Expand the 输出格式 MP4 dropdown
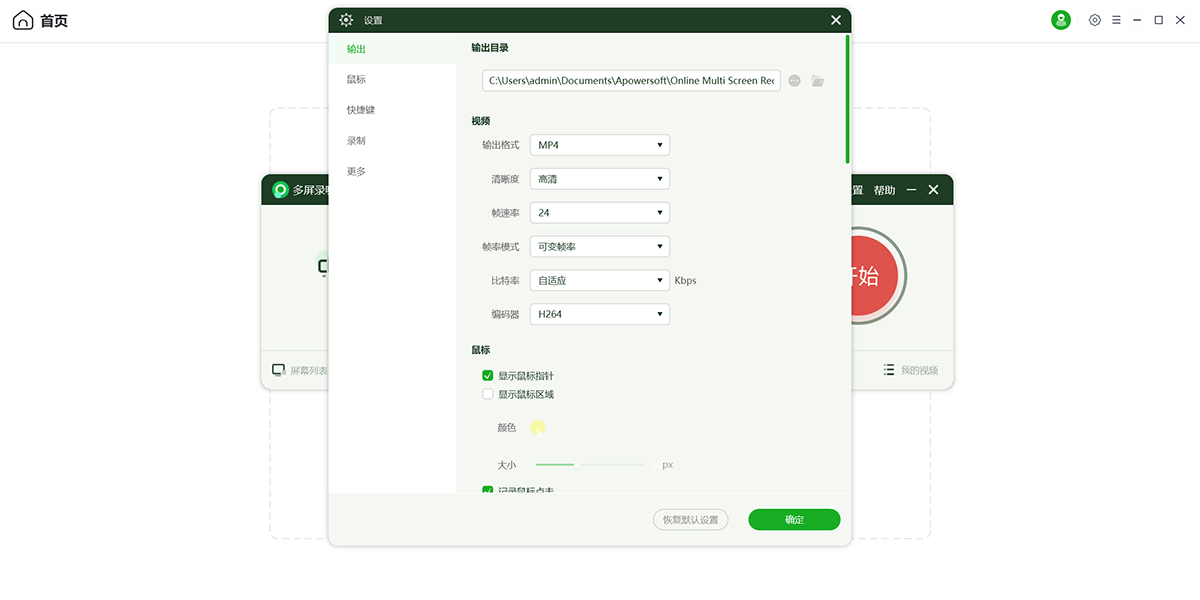1200x600 pixels. point(599,145)
